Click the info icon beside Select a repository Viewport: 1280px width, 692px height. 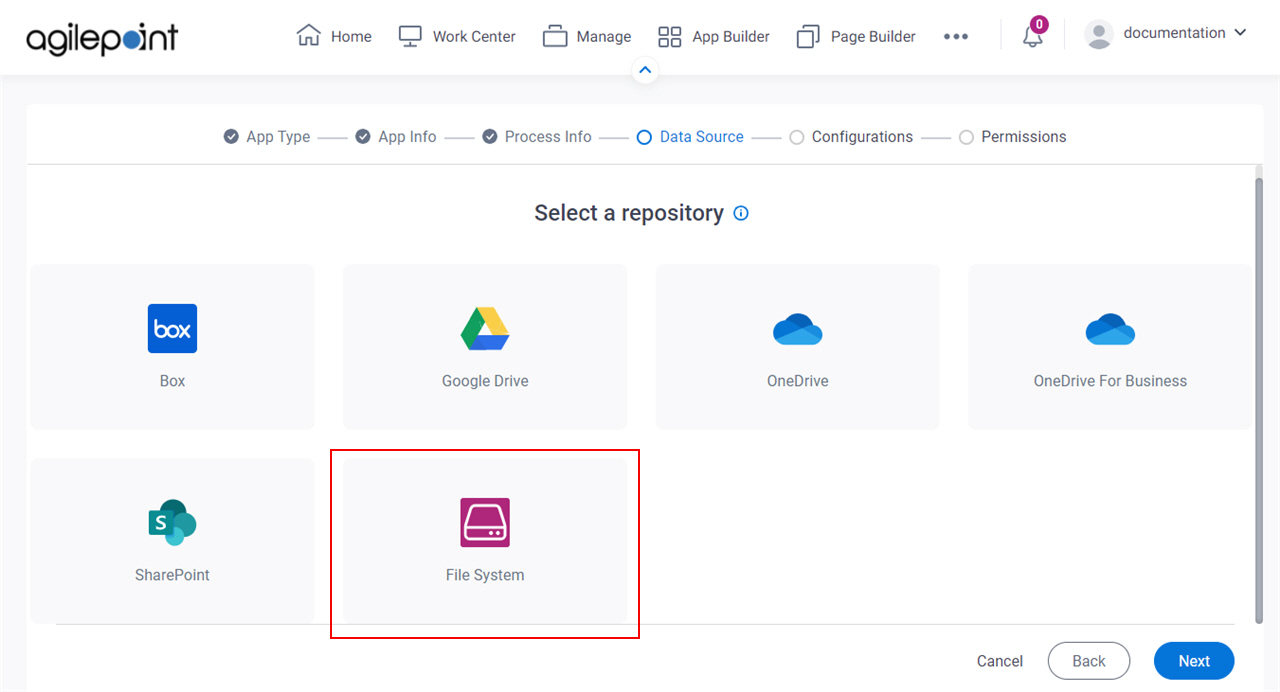click(x=741, y=213)
